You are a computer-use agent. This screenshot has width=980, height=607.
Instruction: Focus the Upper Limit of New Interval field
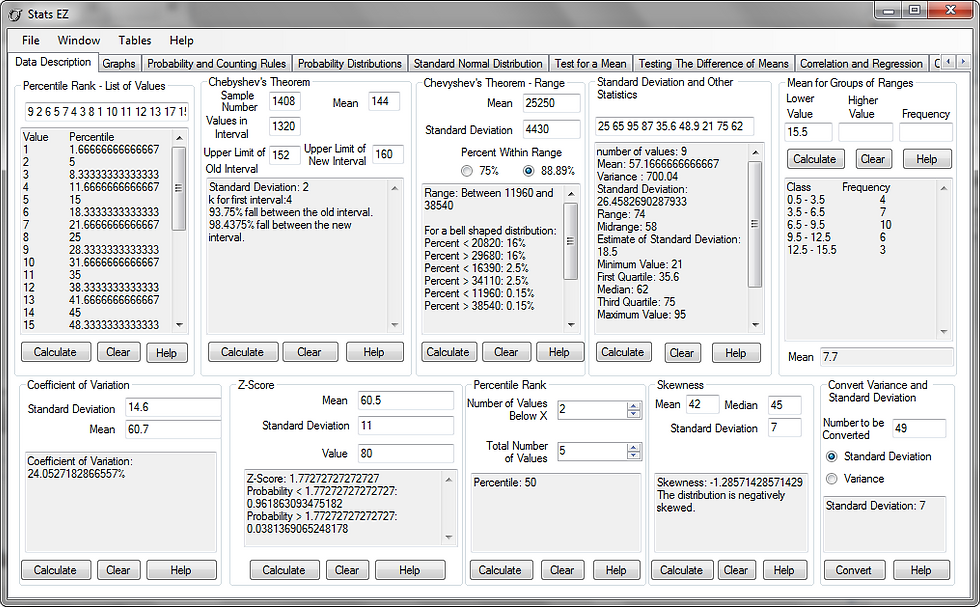[x=388, y=154]
